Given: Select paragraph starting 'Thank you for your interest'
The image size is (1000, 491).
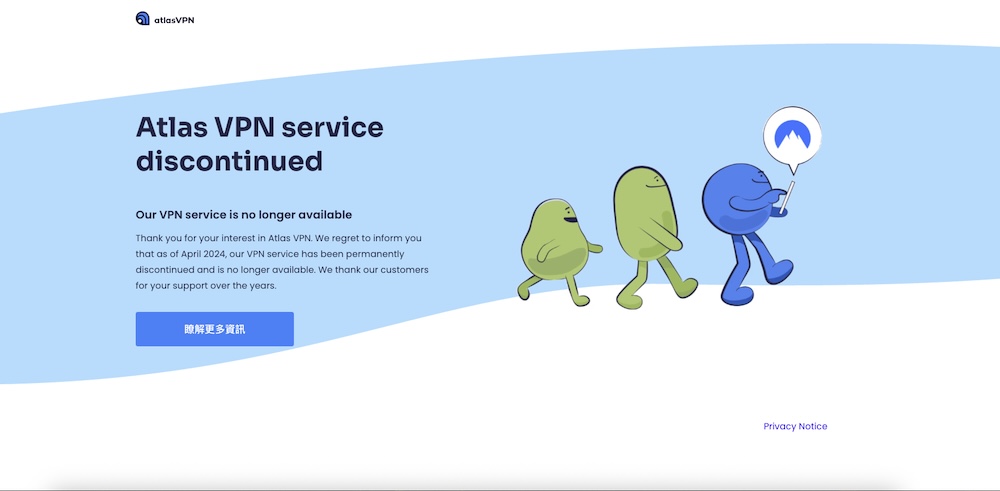Looking at the screenshot, I should tap(282, 262).
